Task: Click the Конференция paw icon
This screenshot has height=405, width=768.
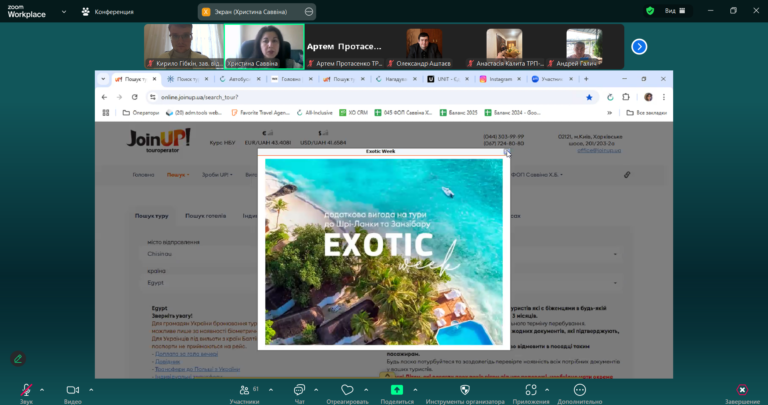Action: (x=86, y=11)
